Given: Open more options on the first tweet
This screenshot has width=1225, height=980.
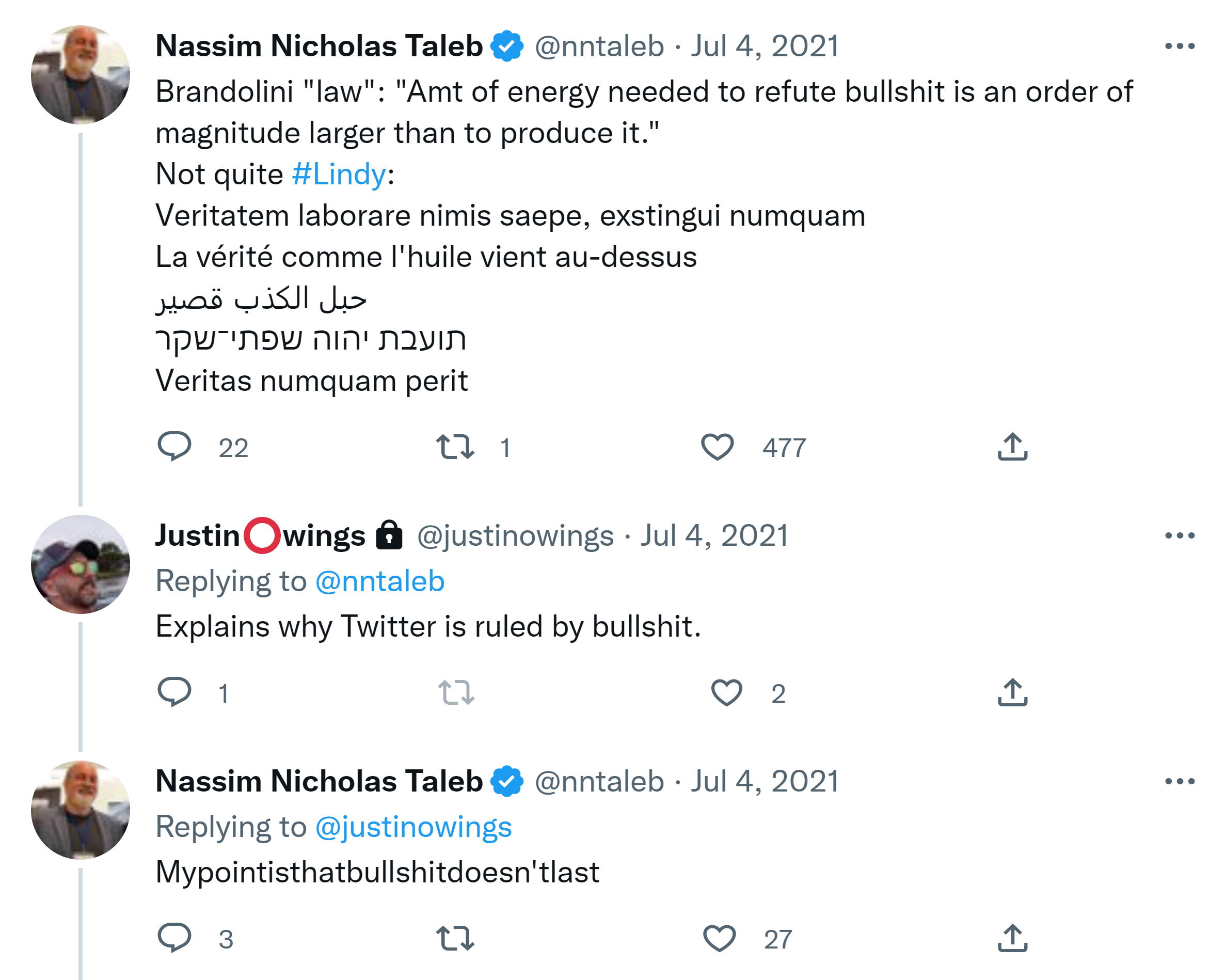Looking at the screenshot, I should (x=1180, y=46).
